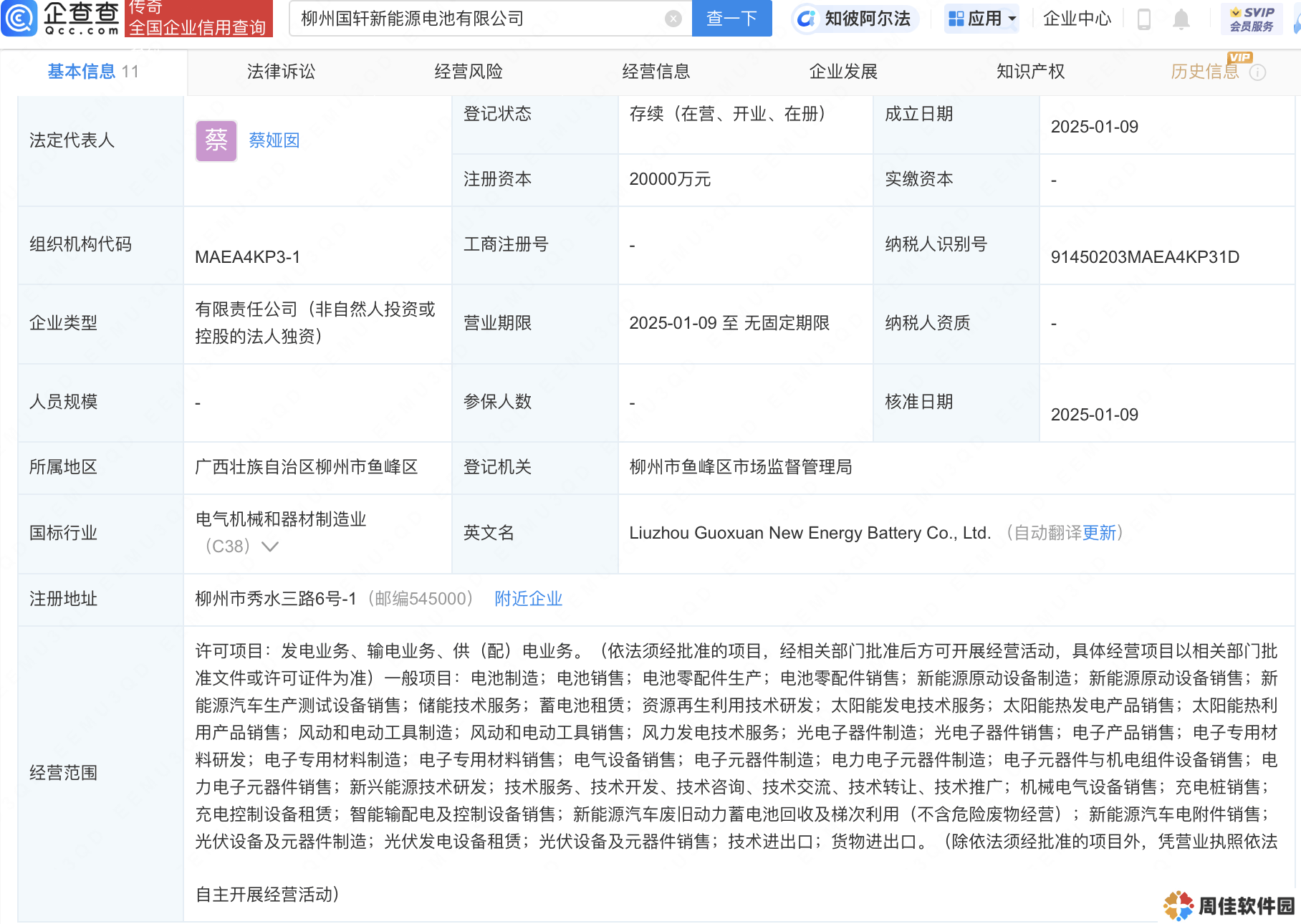The width and height of the screenshot is (1301, 924).
Task: Select the tax ID 91450203MAEA4KP31D
Action: (x=1145, y=257)
